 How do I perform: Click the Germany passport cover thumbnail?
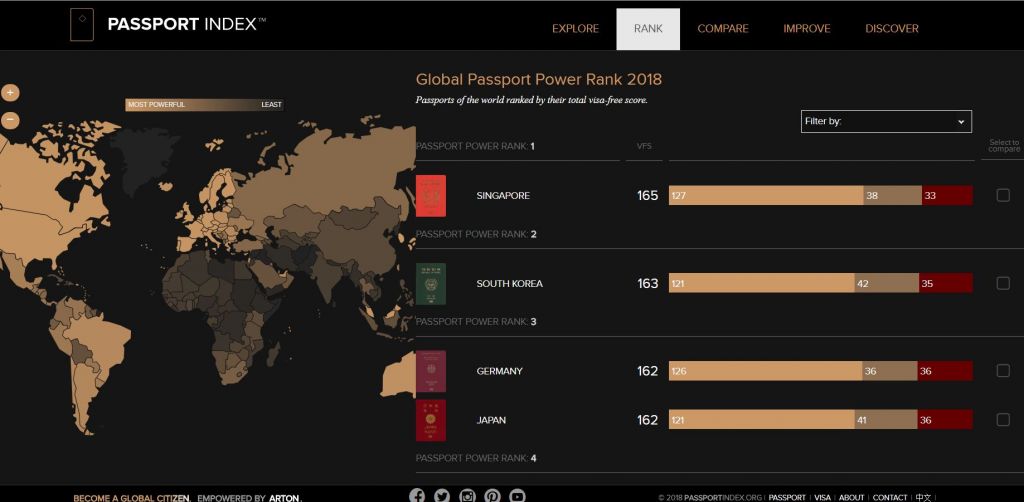431,371
